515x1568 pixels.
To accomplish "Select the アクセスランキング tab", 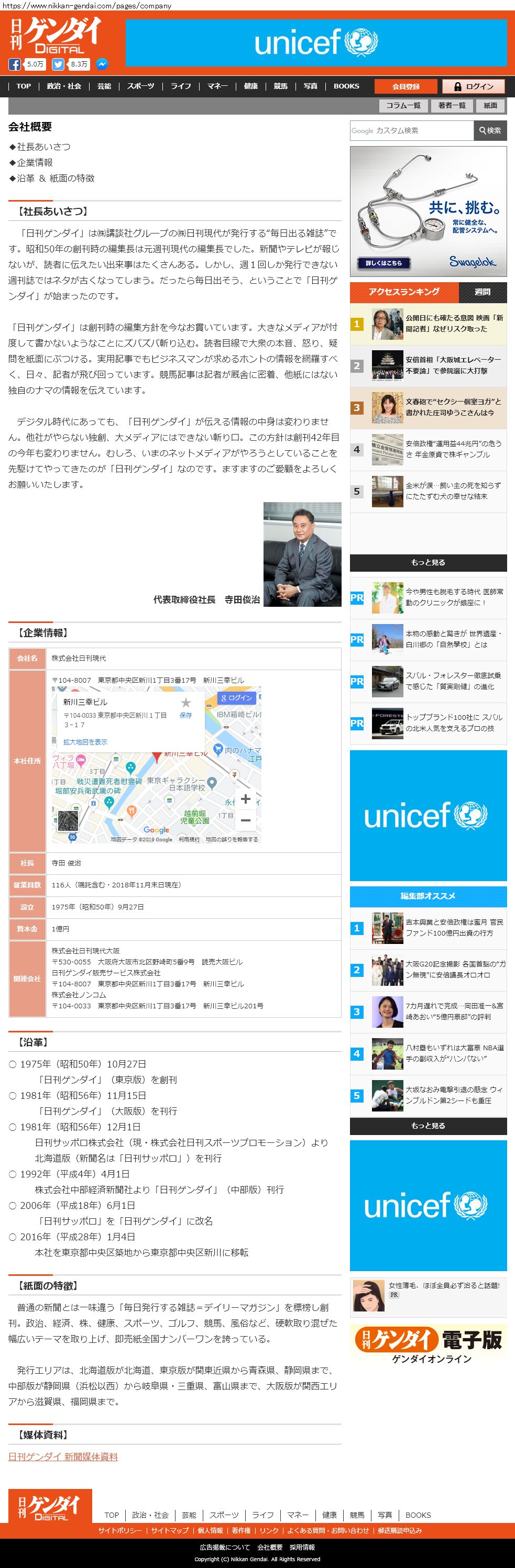I will click(404, 292).
